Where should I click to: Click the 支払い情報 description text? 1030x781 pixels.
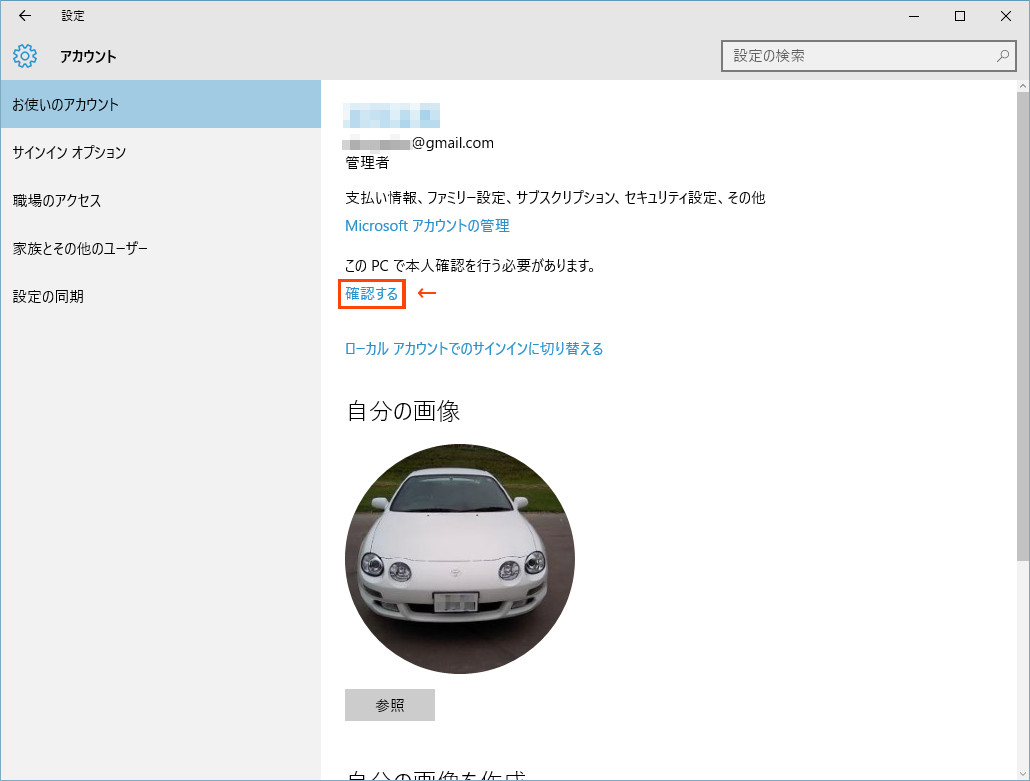[x=555, y=198]
